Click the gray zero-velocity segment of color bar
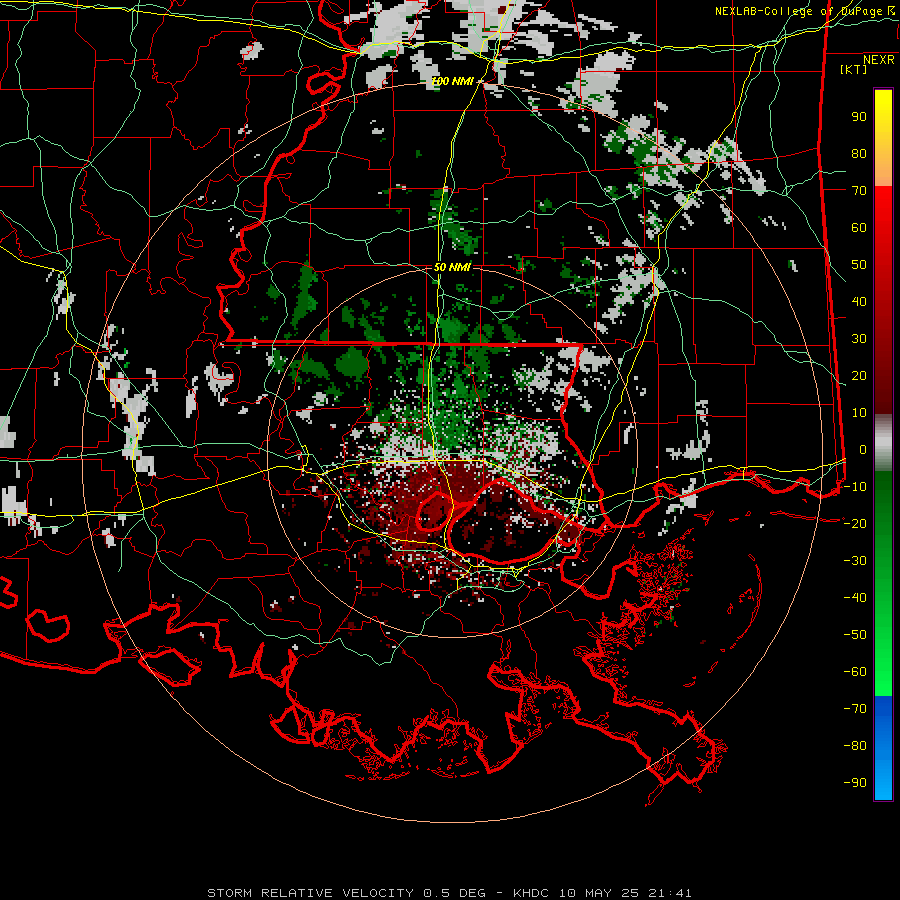Viewport: 900px width, 900px height. [883, 443]
